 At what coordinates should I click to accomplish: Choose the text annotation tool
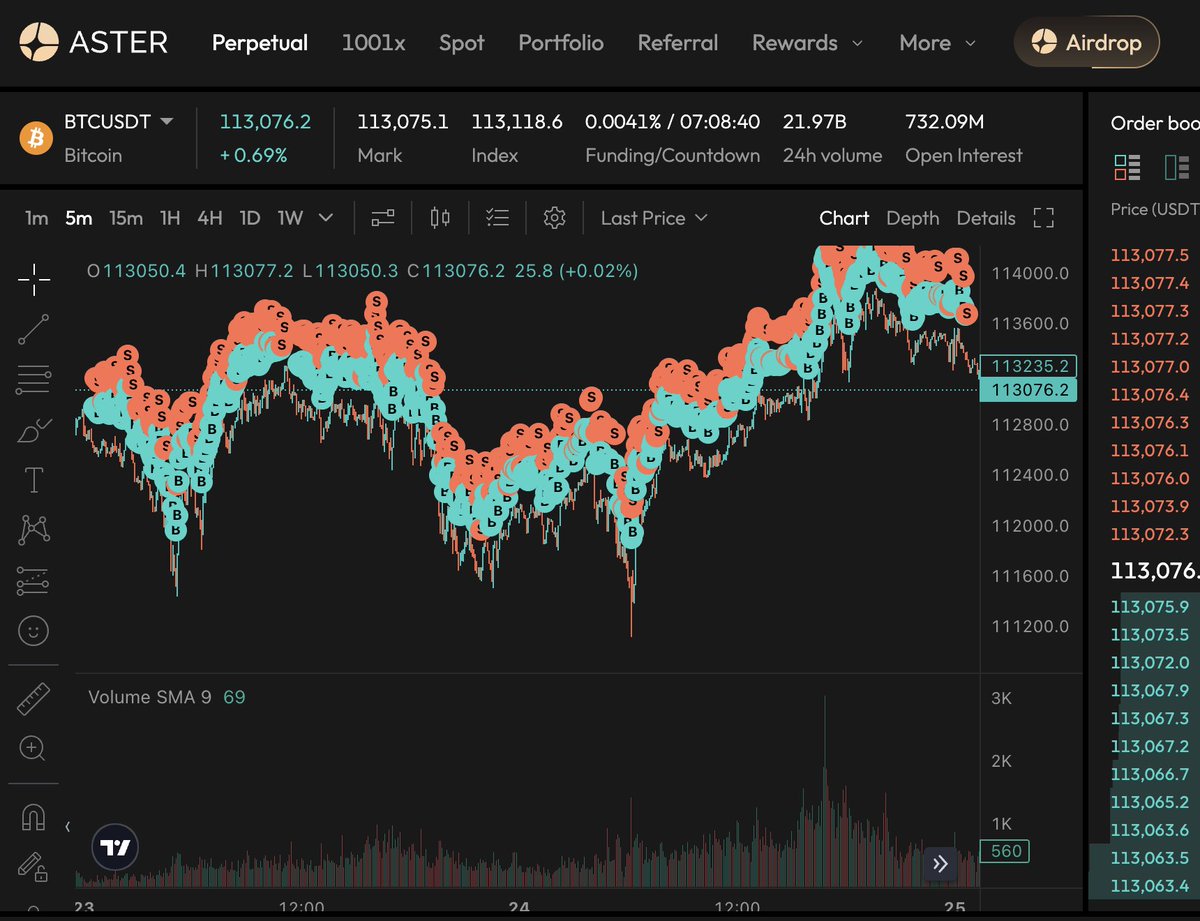coord(34,480)
